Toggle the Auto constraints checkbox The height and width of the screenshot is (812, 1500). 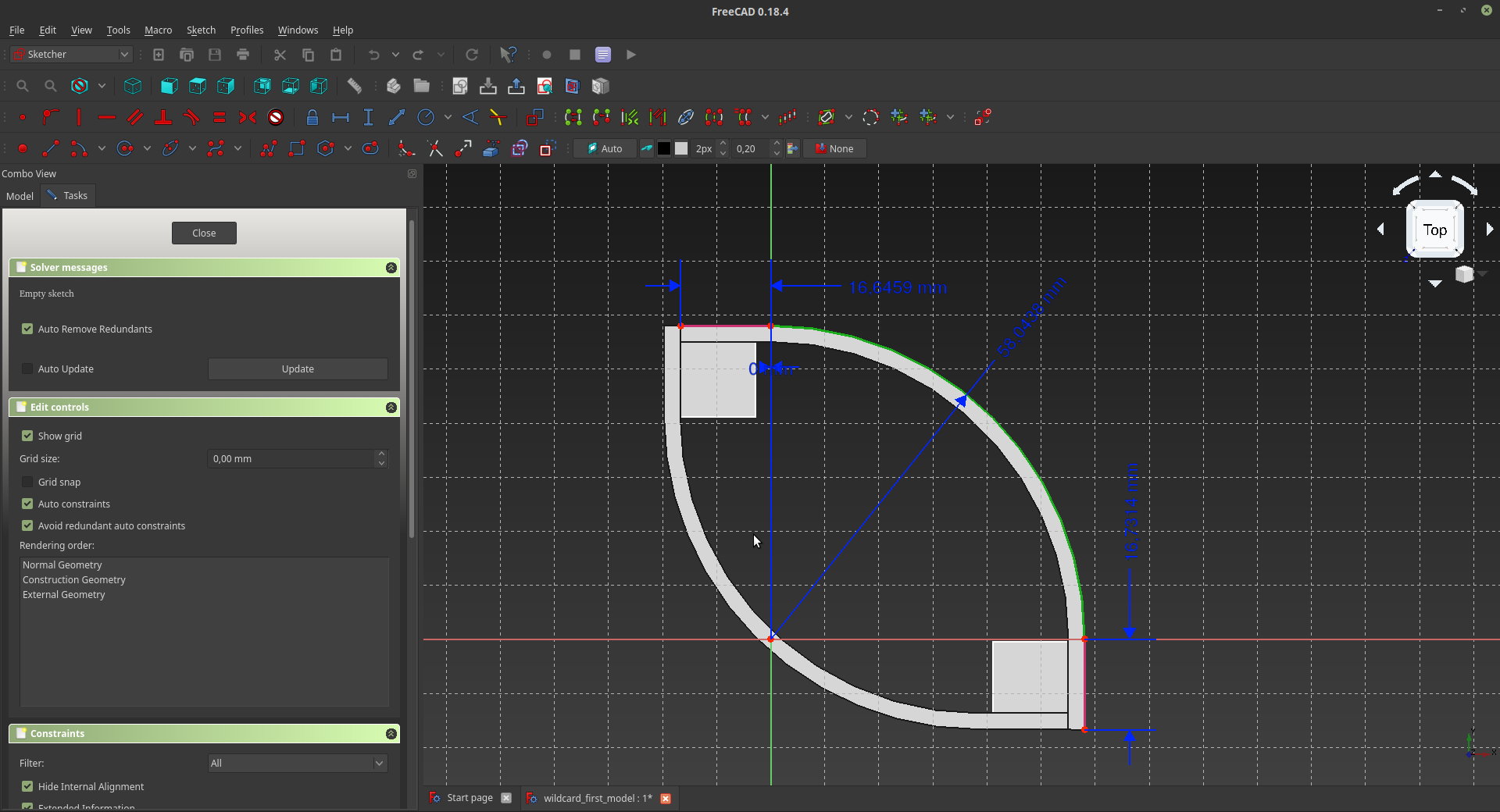pos(27,504)
